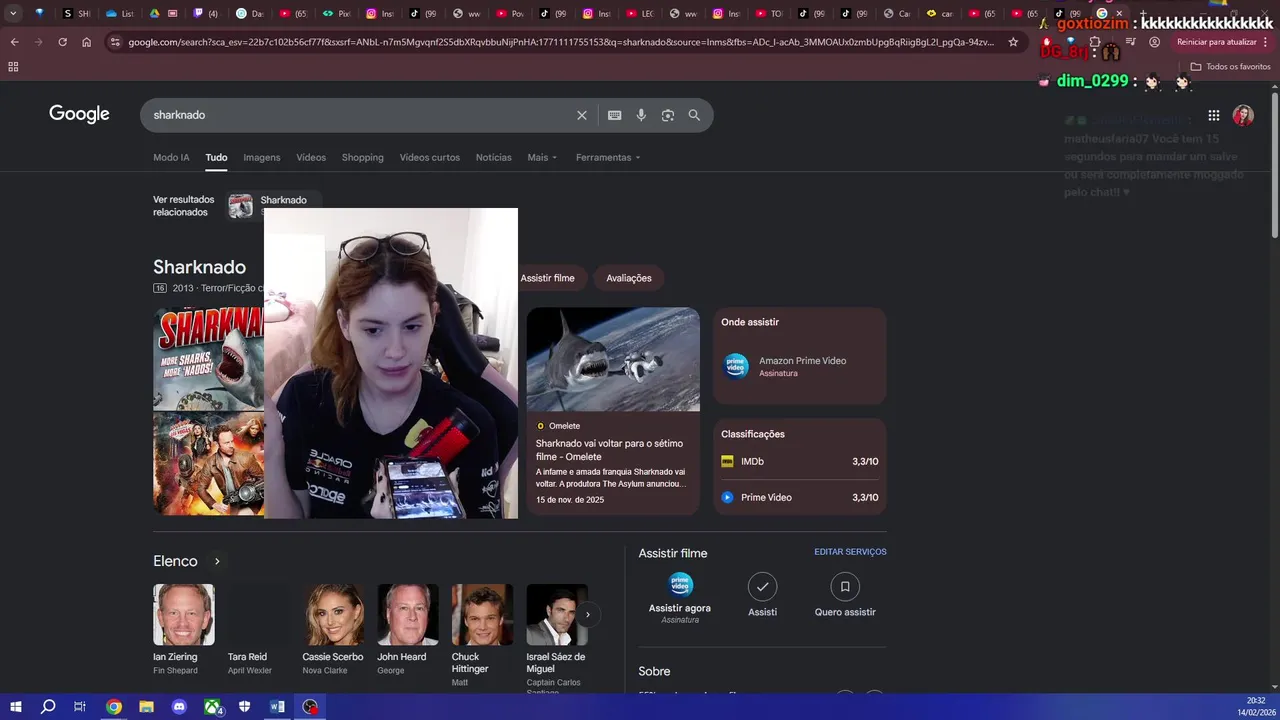Open the Todos os favoritos bookmarks folder
The height and width of the screenshot is (720, 1280).
coord(1230,66)
